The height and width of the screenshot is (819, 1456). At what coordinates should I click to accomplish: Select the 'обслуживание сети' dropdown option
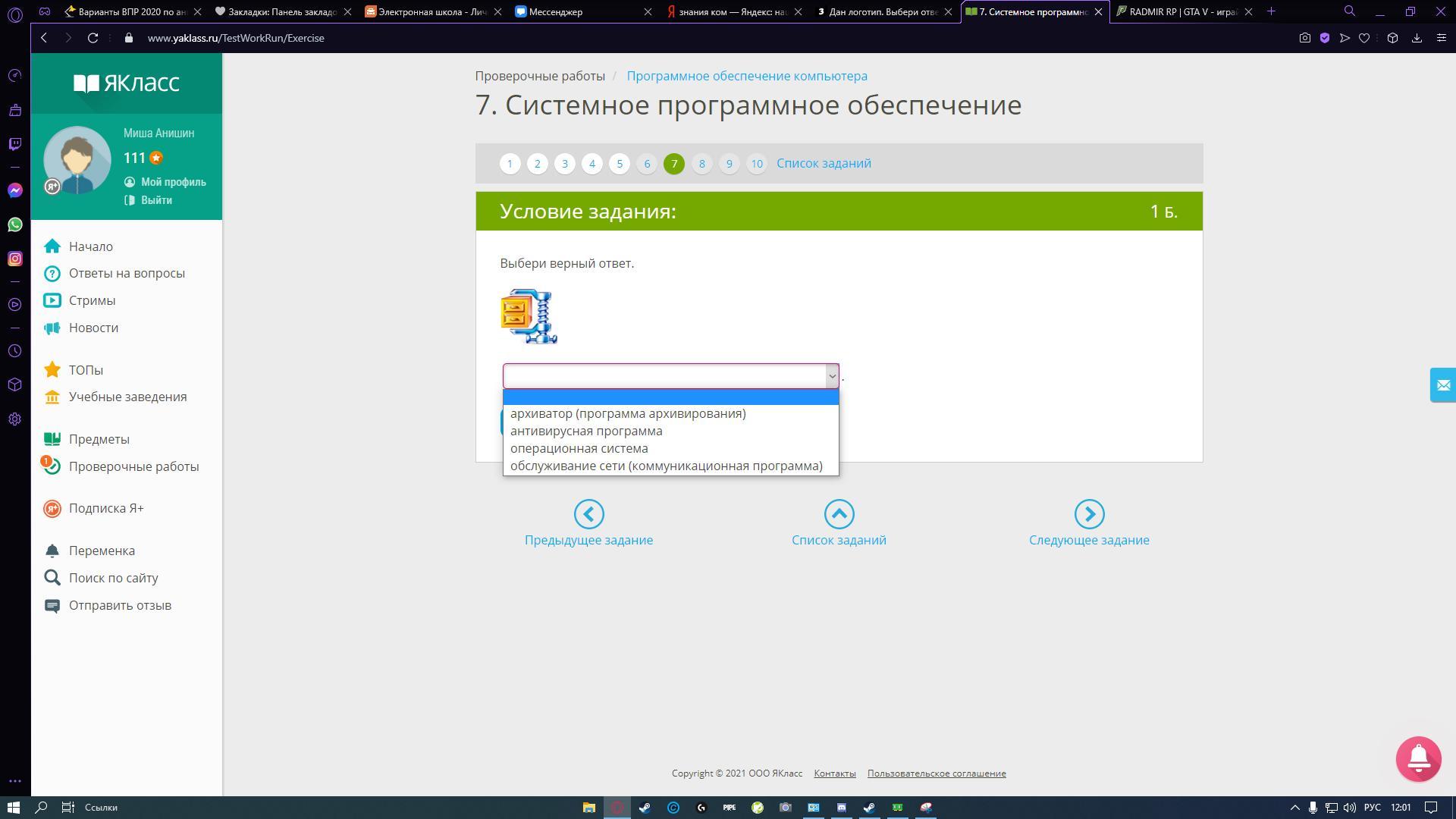(666, 466)
